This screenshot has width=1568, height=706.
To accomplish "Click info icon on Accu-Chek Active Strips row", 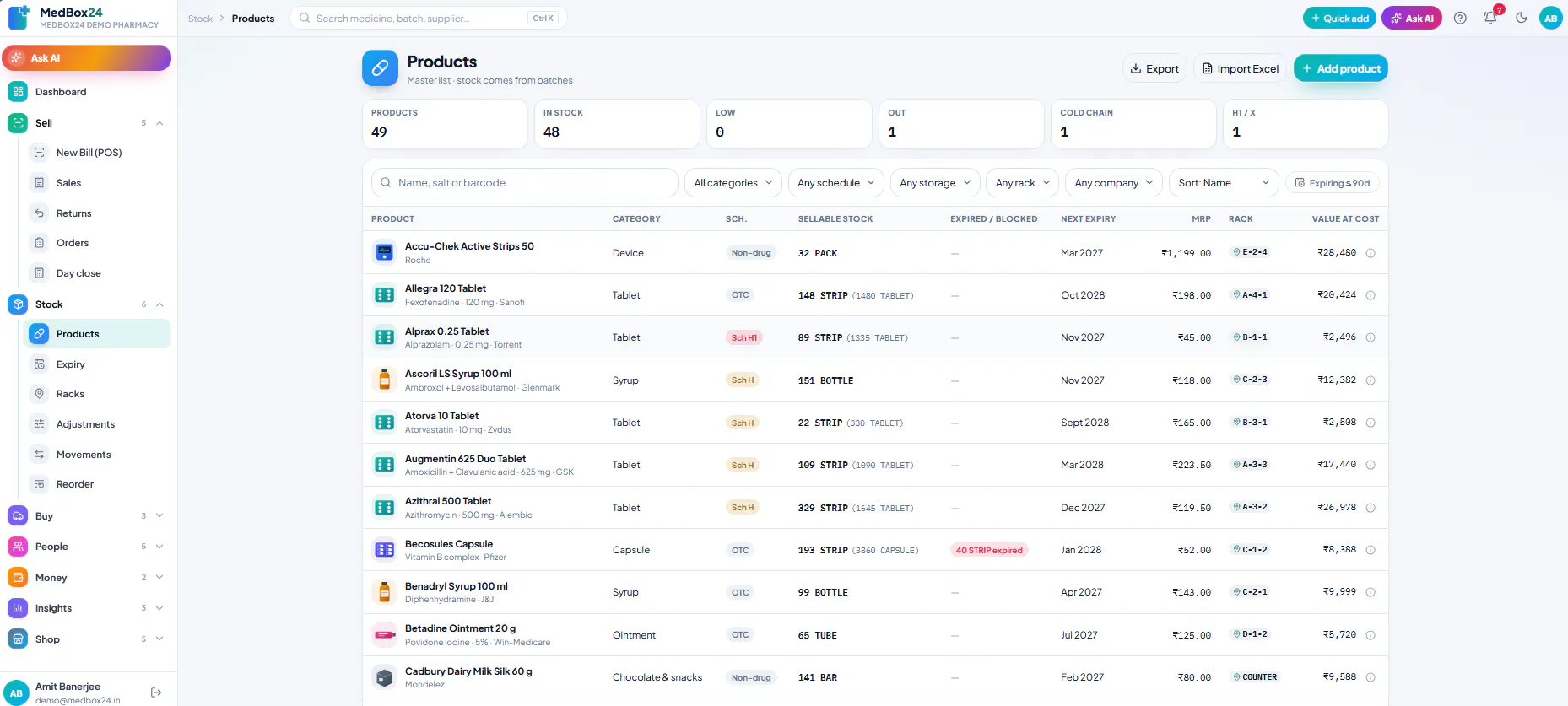I will click(x=1371, y=253).
